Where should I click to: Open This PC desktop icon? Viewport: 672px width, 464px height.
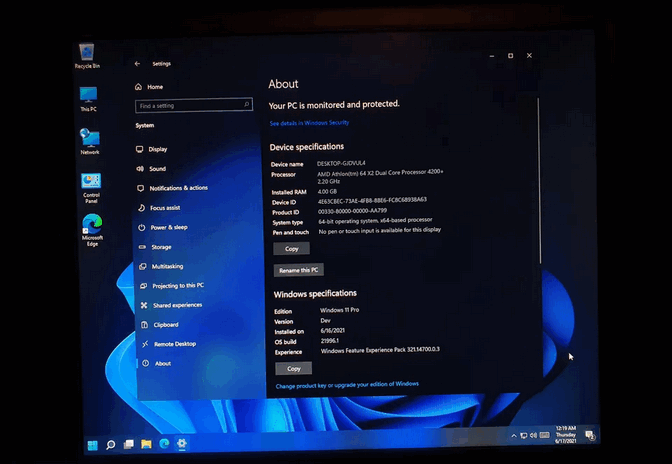coord(88,99)
